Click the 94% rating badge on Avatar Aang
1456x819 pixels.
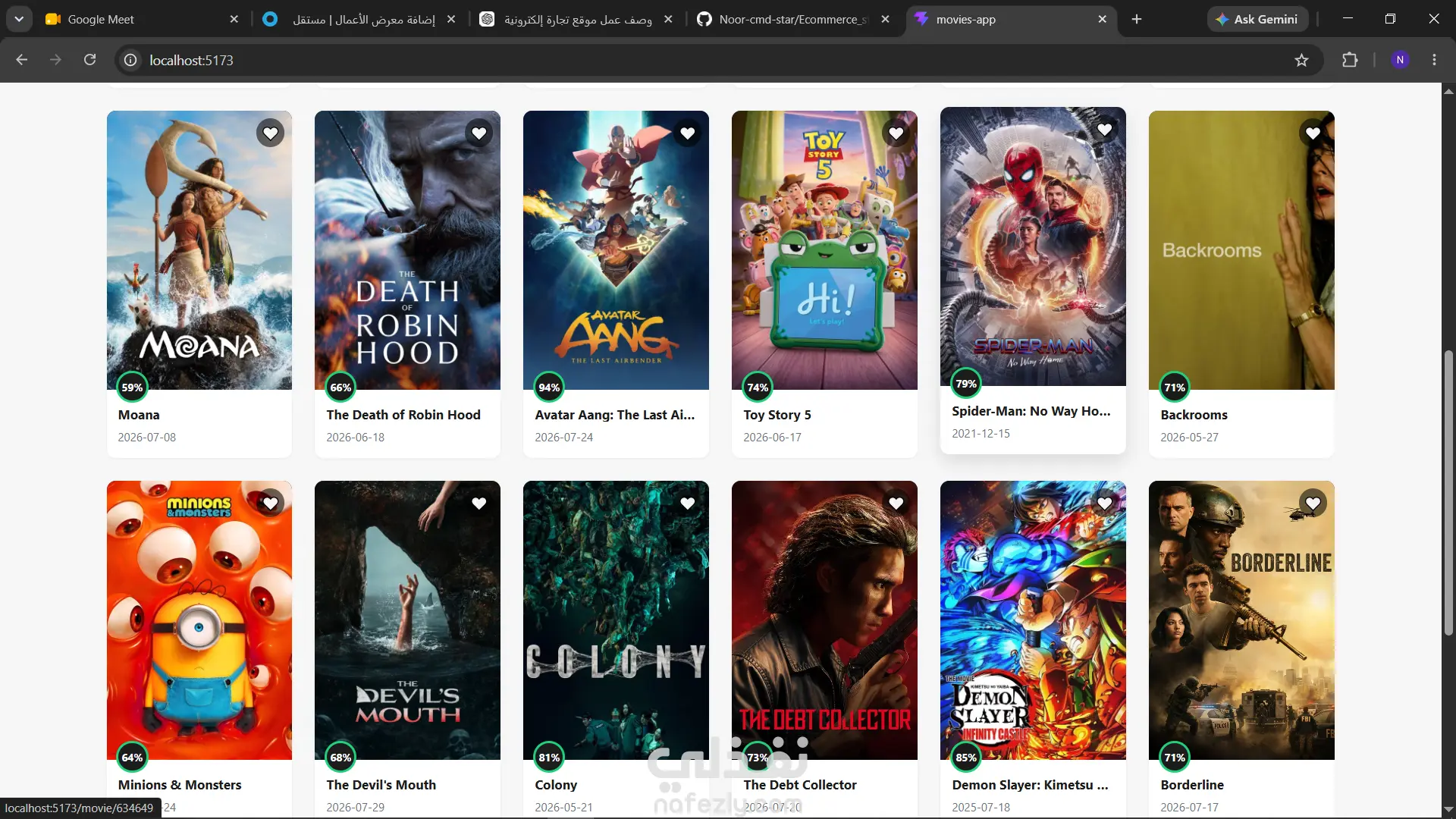[549, 388]
